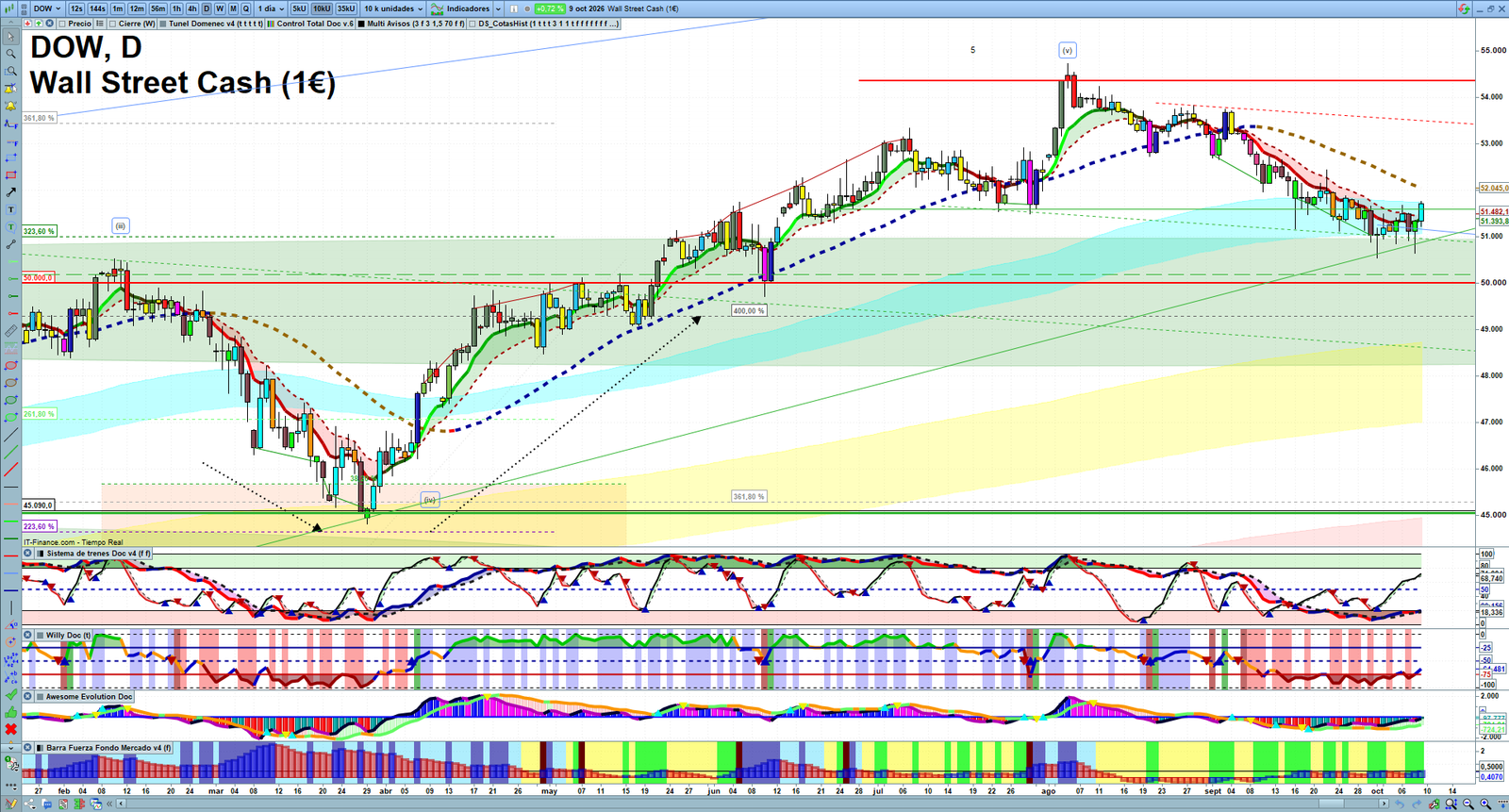
Task: Click the Multi Avisos indicator label
Action: (416, 24)
